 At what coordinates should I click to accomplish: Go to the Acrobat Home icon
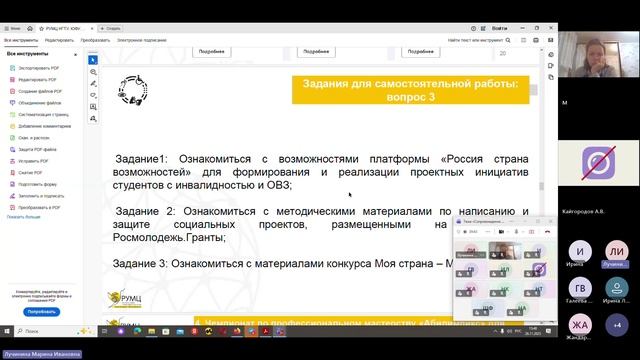click(x=30, y=29)
